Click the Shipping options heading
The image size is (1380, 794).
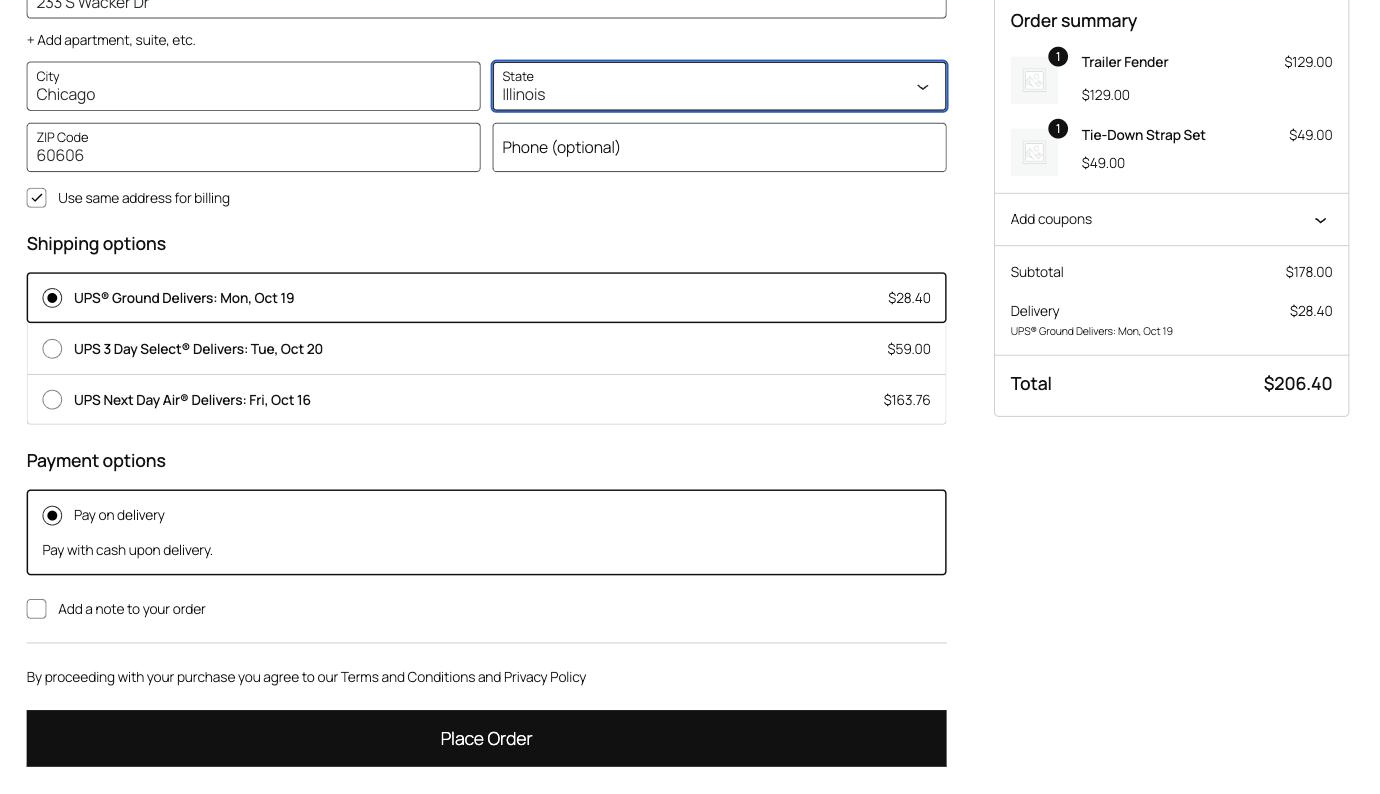tap(96, 244)
